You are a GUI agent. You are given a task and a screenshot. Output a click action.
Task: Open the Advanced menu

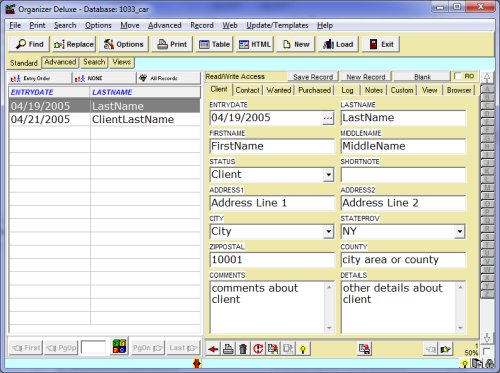point(165,25)
